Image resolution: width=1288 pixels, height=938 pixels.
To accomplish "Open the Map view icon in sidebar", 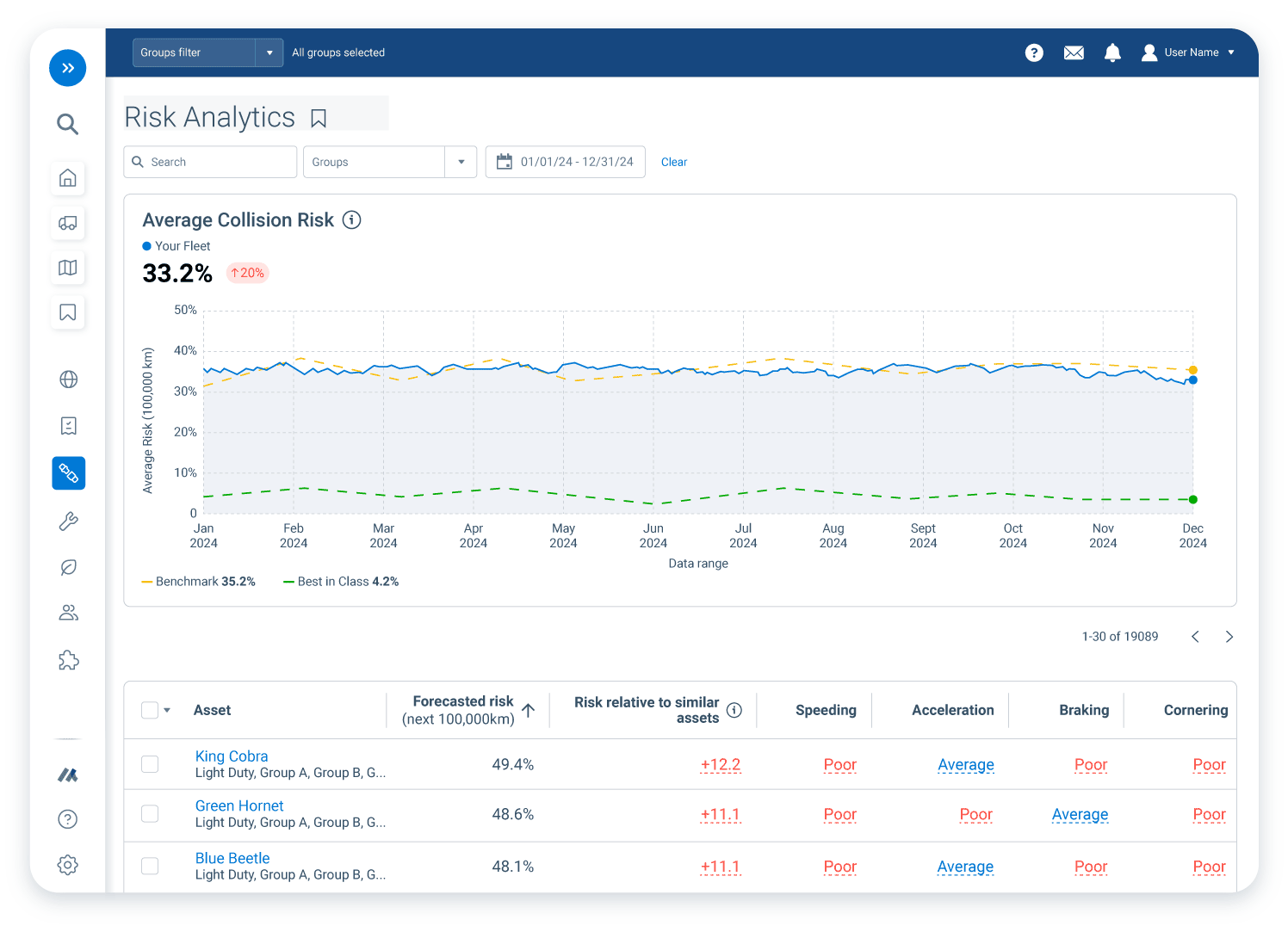I will click(x=67, y=268).
